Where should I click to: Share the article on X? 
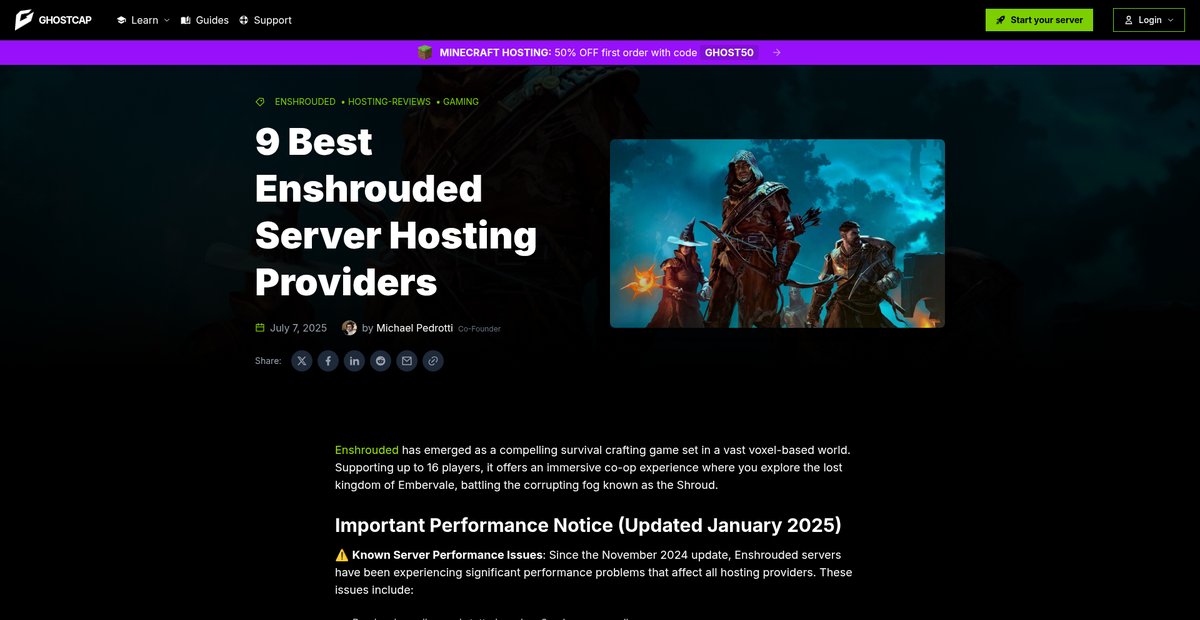tap(302, 361)
